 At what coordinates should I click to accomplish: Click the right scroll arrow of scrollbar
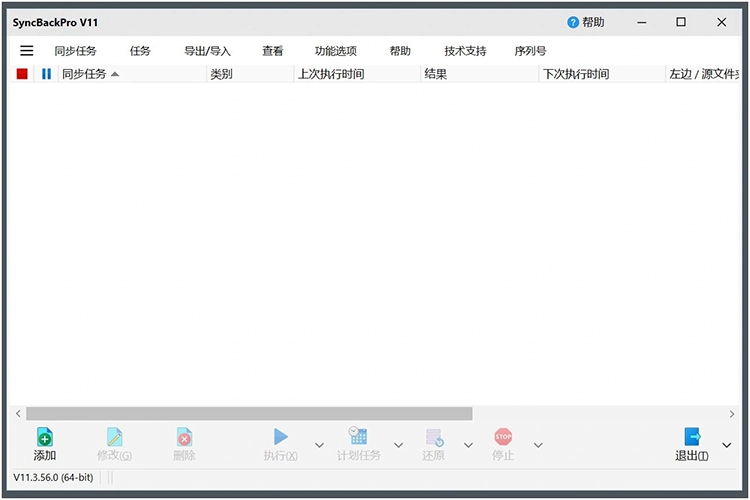pyautogui.click(x=732, y=413)
